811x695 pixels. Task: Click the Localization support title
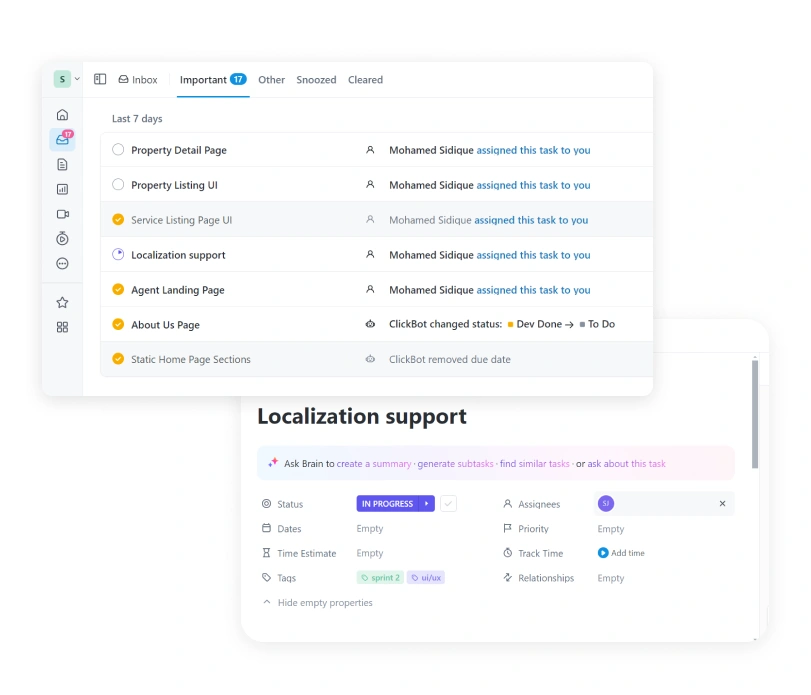[x=362, y=416]
